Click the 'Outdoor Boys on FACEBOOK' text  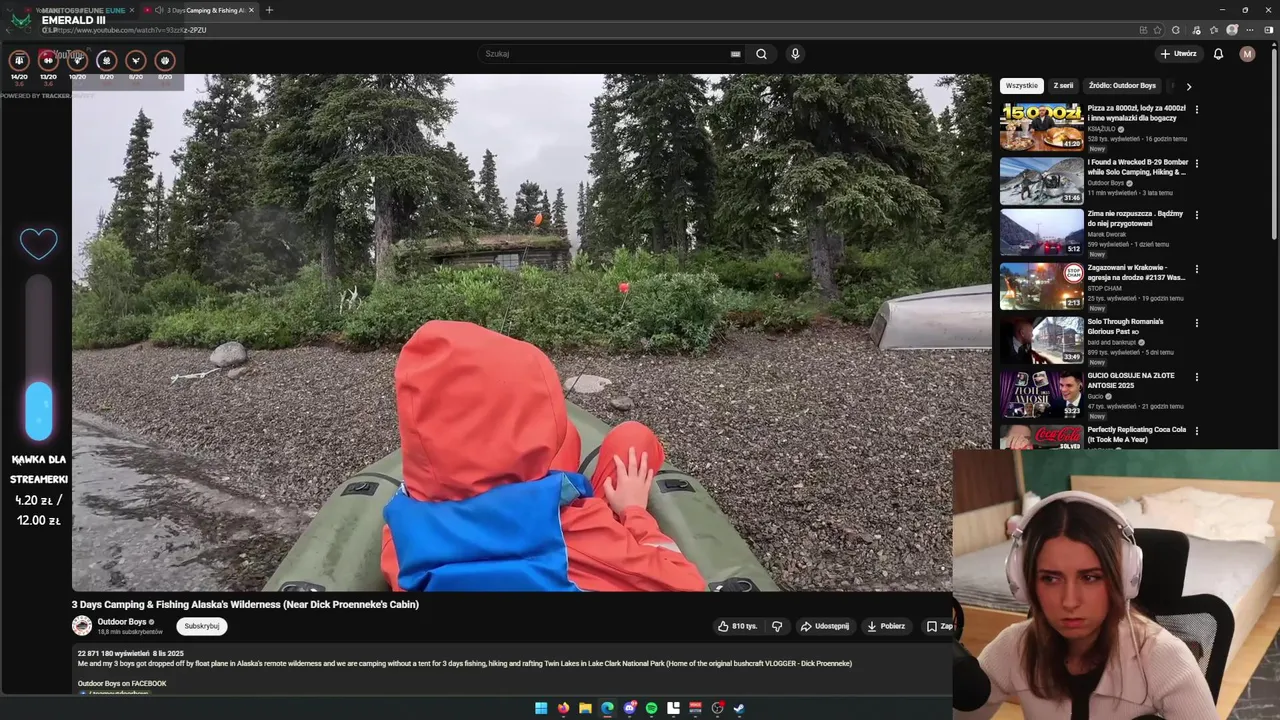(122, 684)
